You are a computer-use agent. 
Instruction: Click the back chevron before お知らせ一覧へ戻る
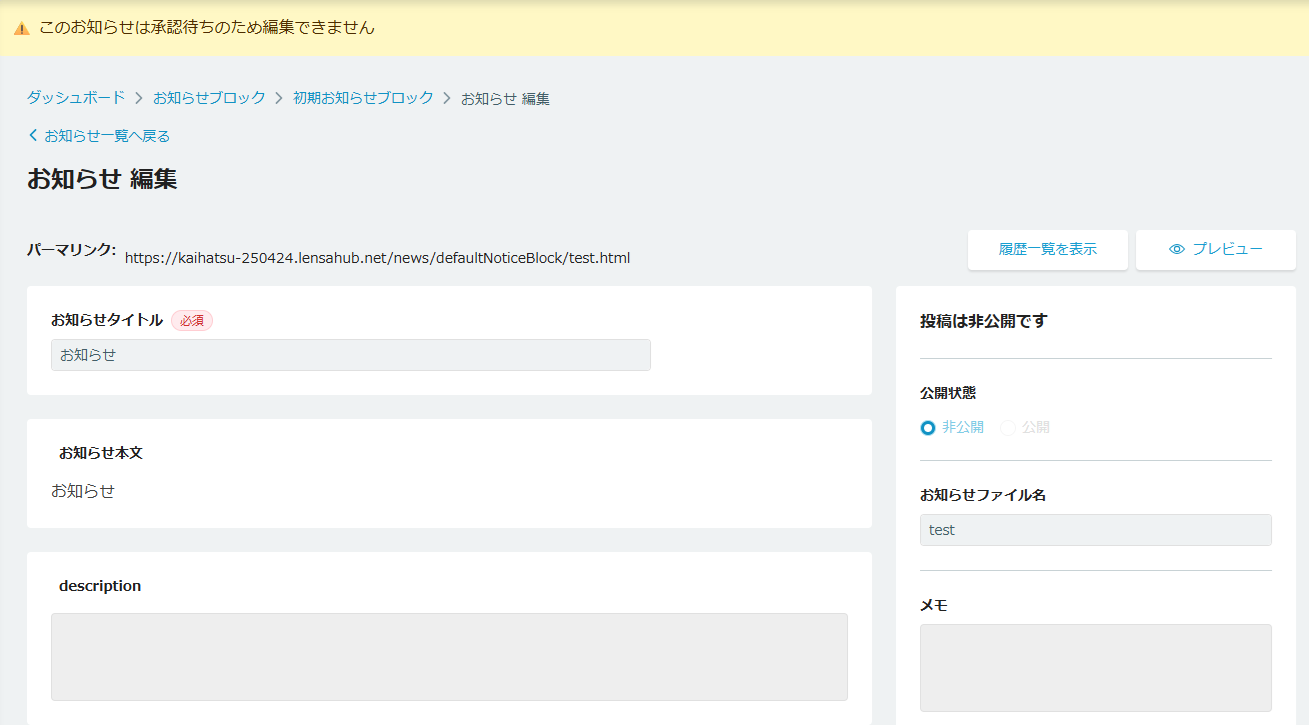33,136
